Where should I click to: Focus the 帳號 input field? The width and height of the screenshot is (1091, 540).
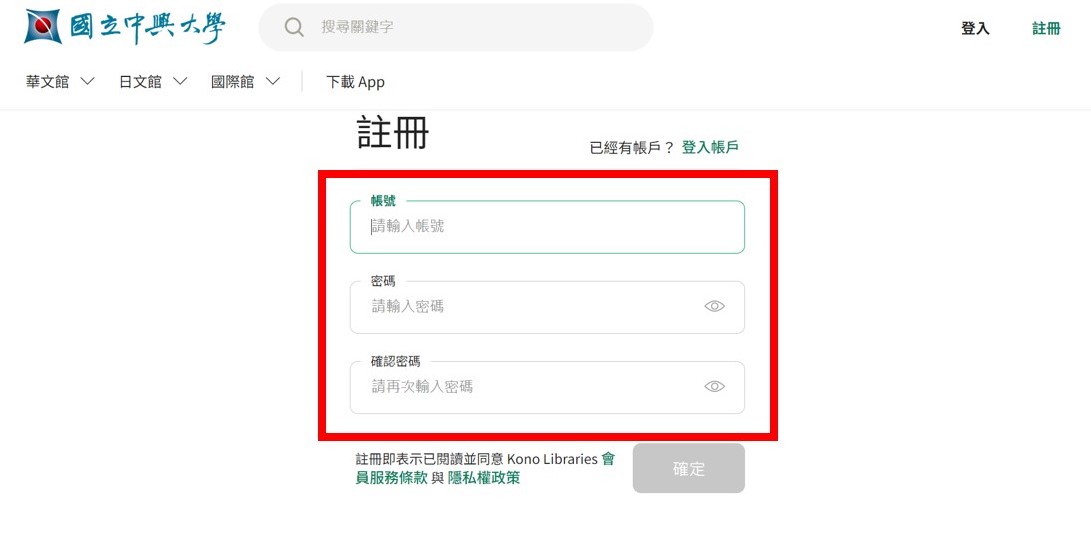(547, 227)
